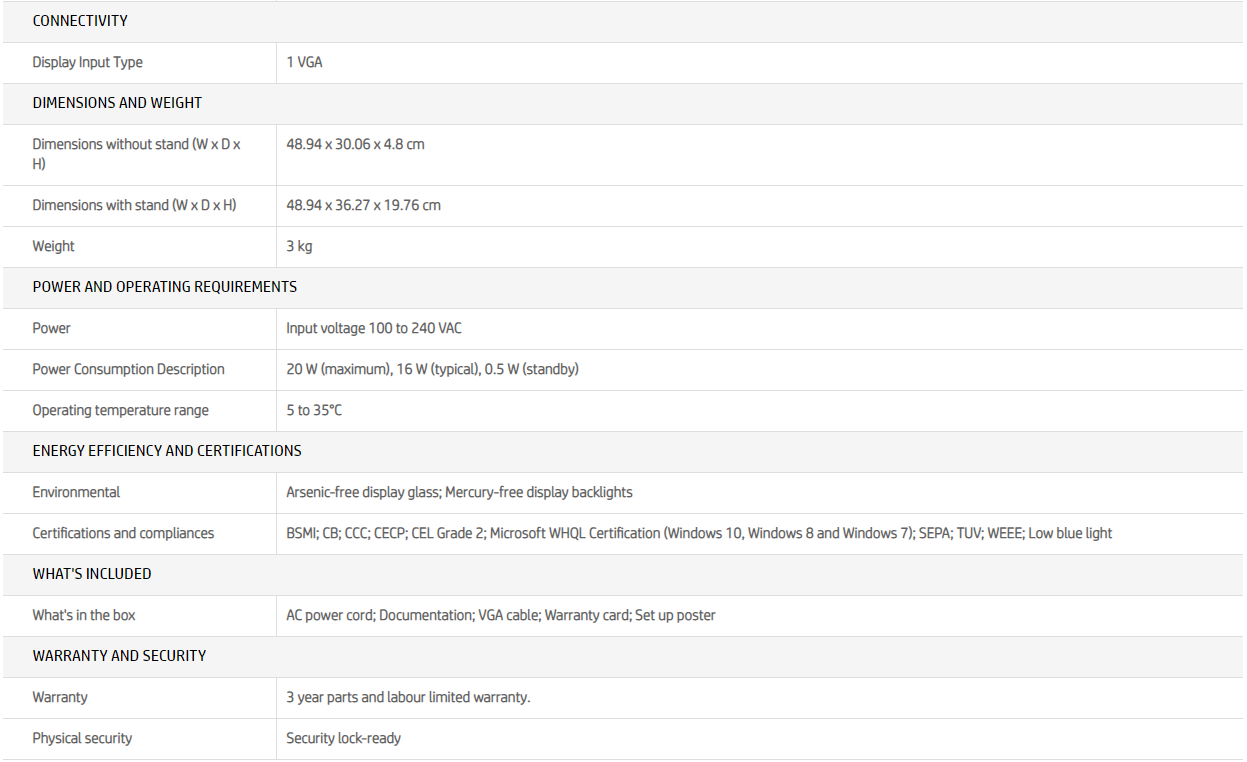Select the Security lock-ready value
Image resolution: width=1247 pixels, height=762 pixels.
(x=343, y=738)
